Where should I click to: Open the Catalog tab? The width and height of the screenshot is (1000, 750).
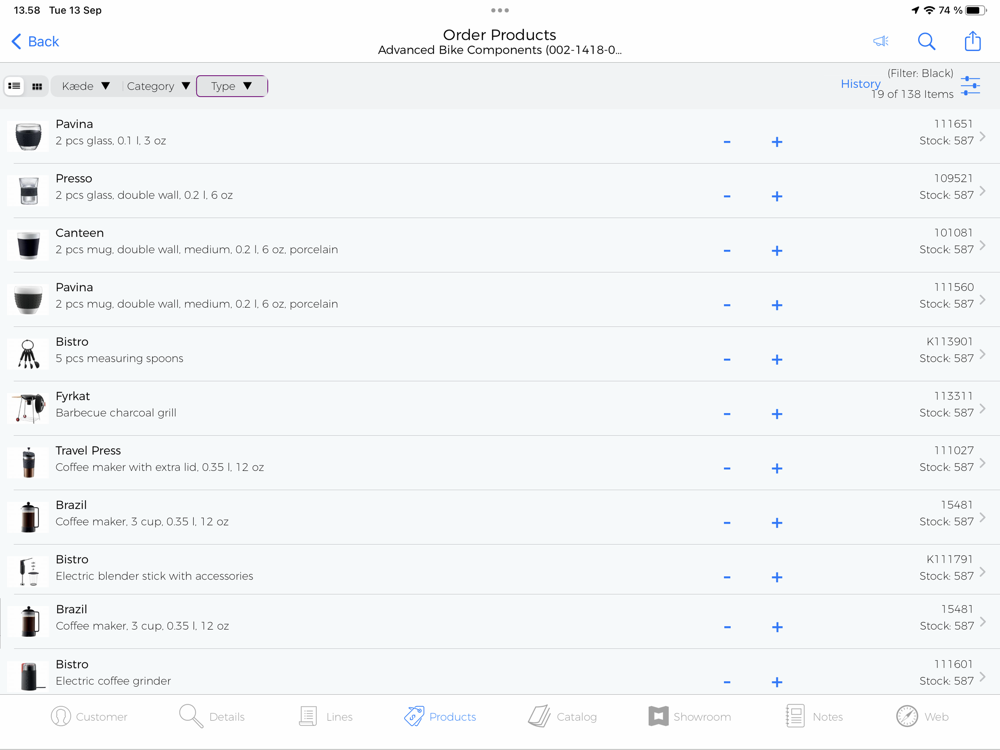click(562, 716)
